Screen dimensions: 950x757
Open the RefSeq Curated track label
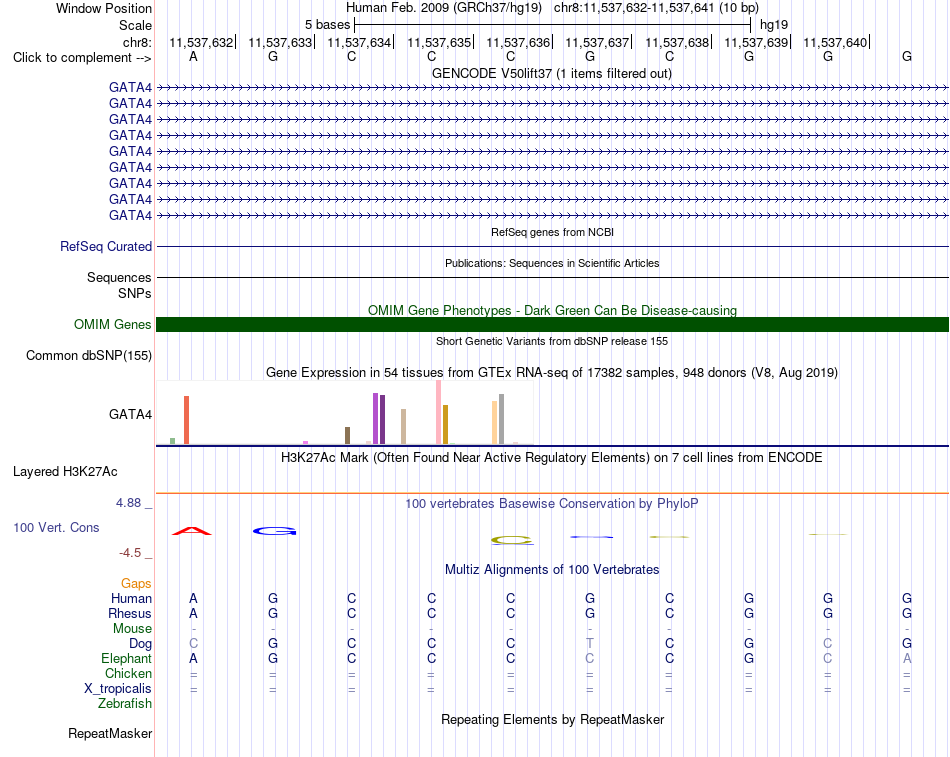106,247
